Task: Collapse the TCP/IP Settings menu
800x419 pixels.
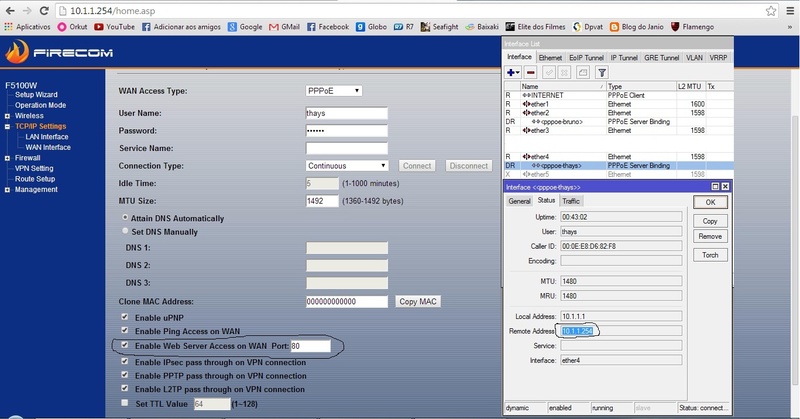Action: coord(7,127)
